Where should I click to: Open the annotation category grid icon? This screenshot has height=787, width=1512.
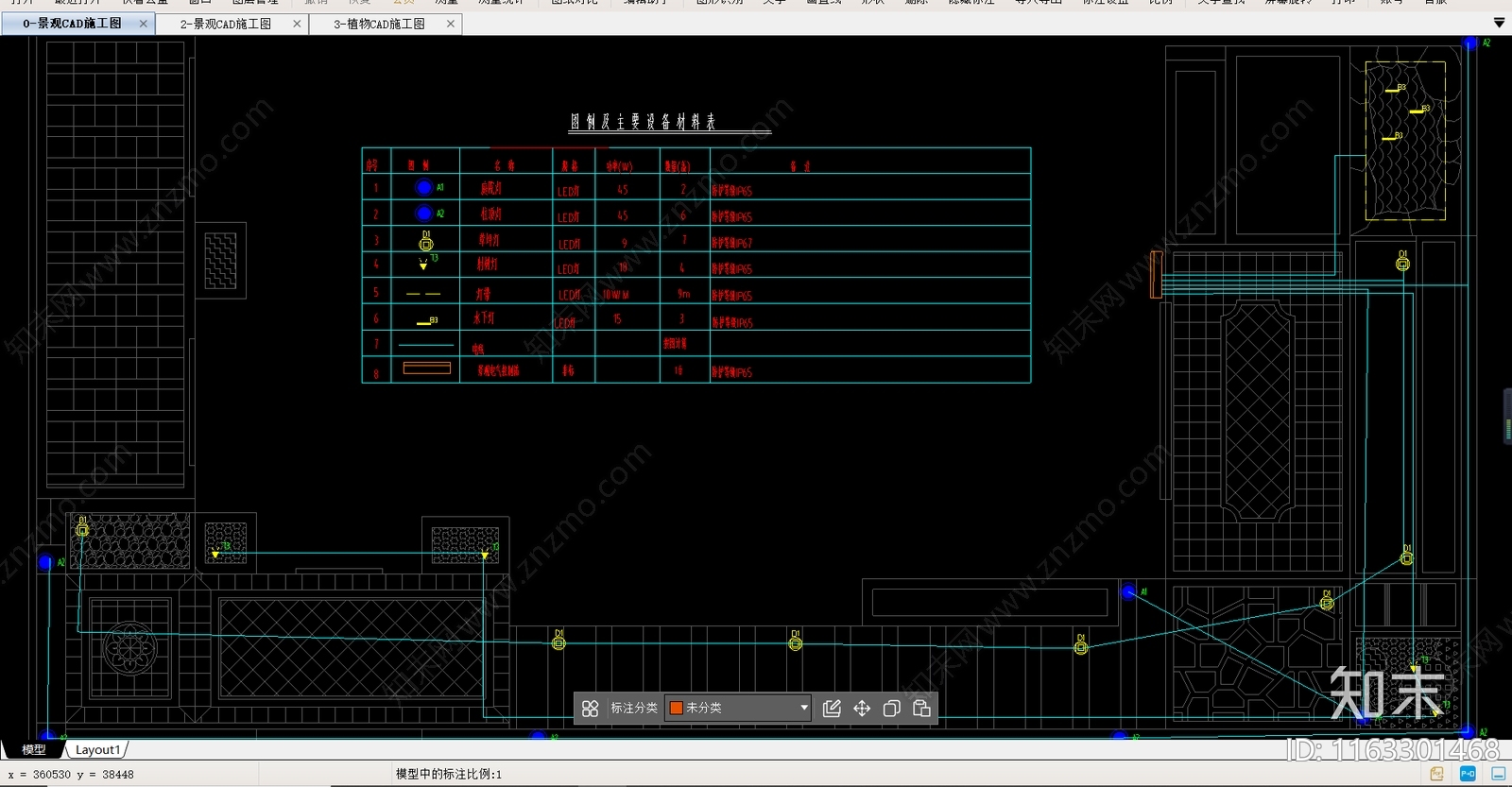(590, 709)
